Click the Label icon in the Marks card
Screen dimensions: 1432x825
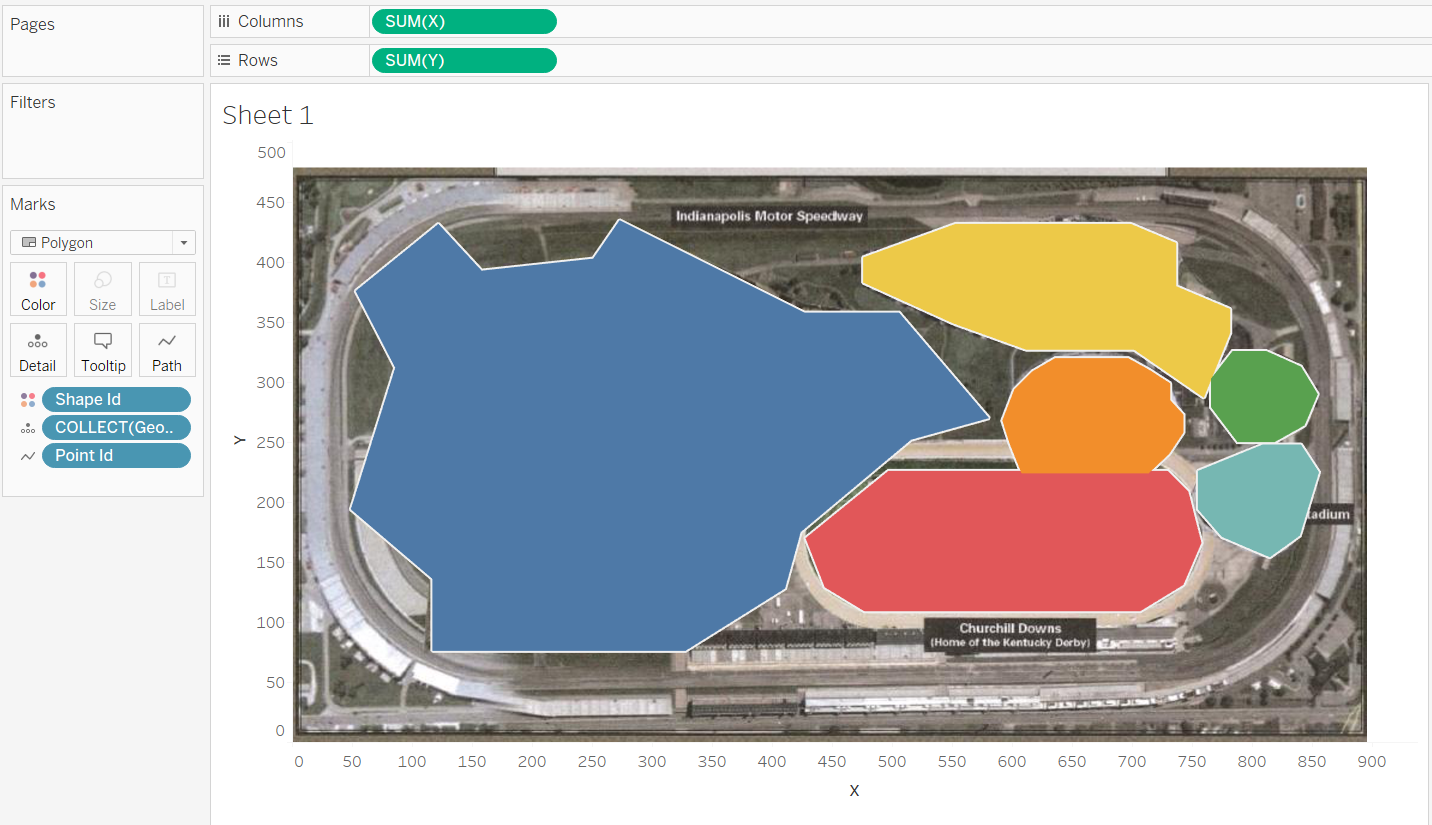[167, 289]
